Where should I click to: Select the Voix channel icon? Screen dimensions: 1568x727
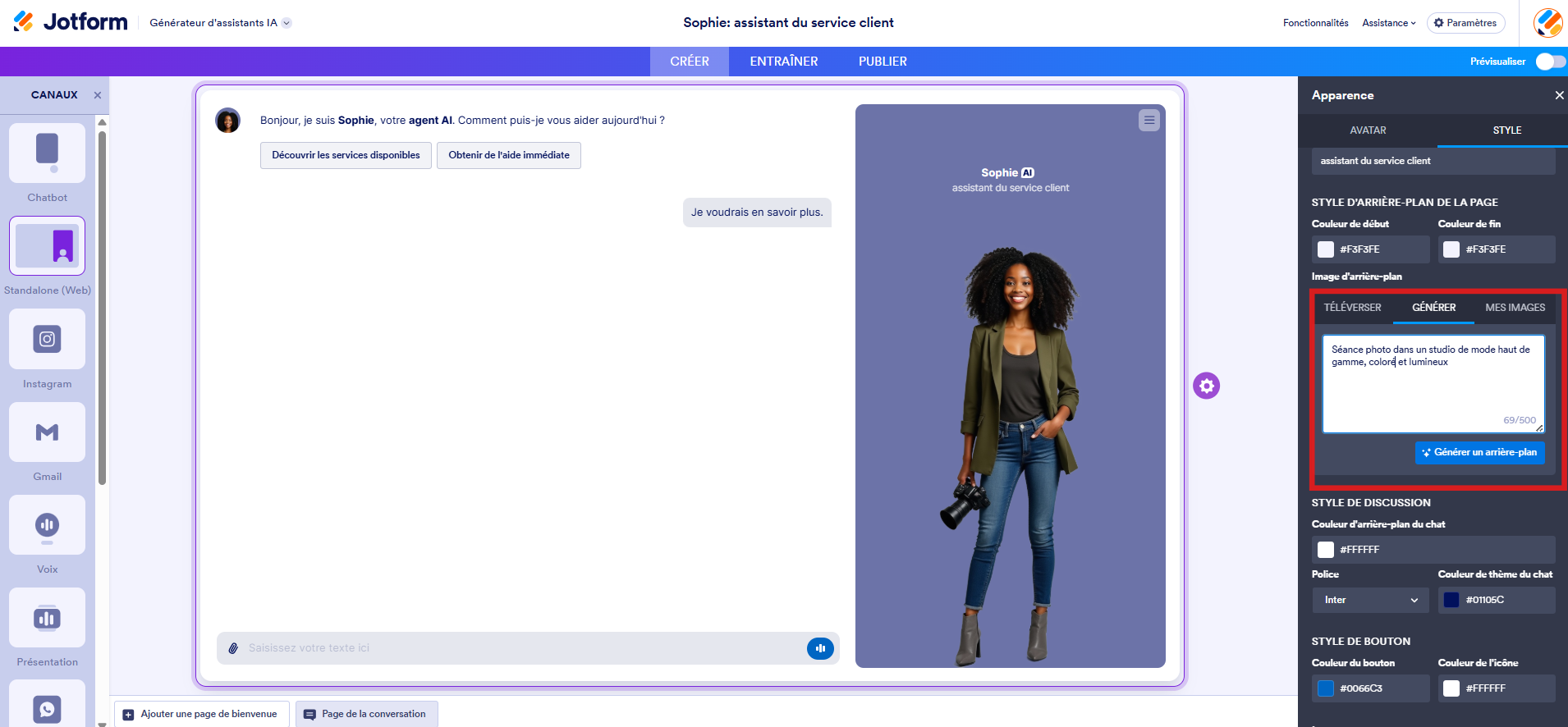47,525
